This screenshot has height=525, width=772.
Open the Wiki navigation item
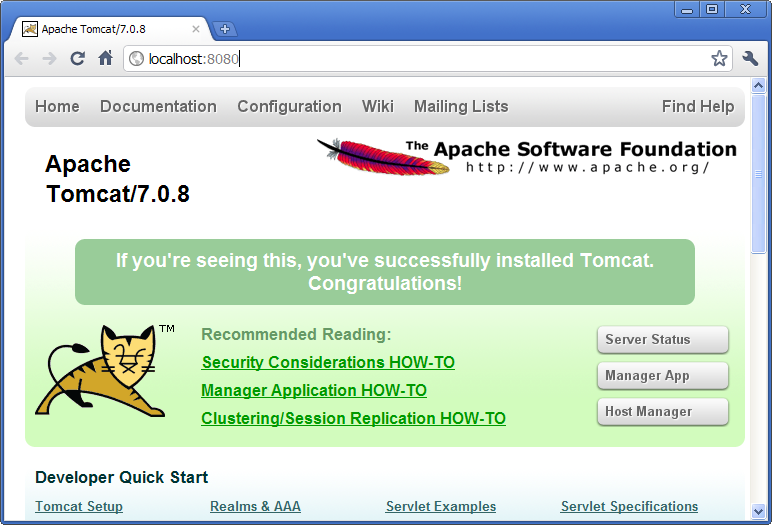(378, 106)
